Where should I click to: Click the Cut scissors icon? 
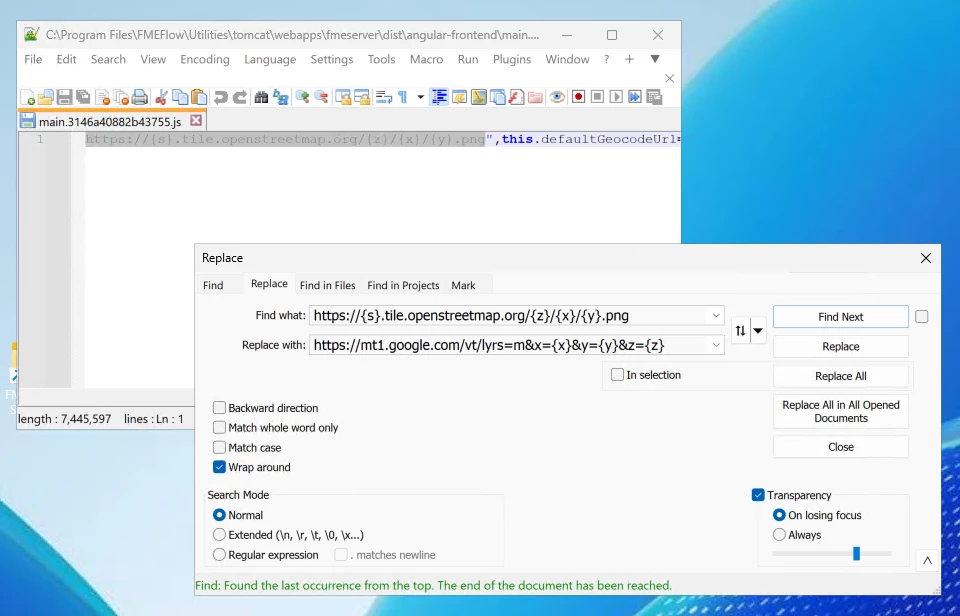[161, 97]
